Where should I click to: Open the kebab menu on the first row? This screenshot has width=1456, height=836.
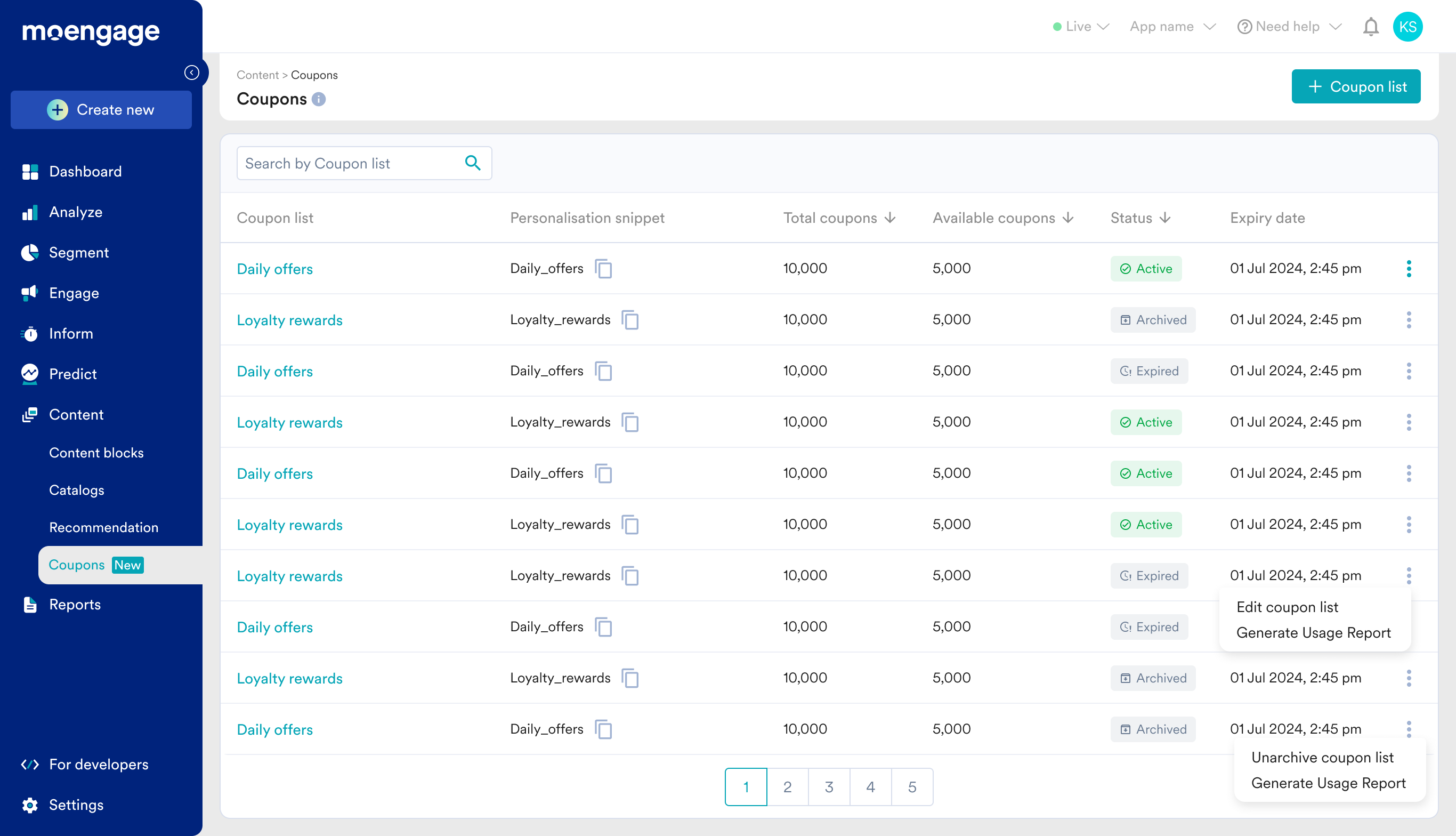point(1409,269)
